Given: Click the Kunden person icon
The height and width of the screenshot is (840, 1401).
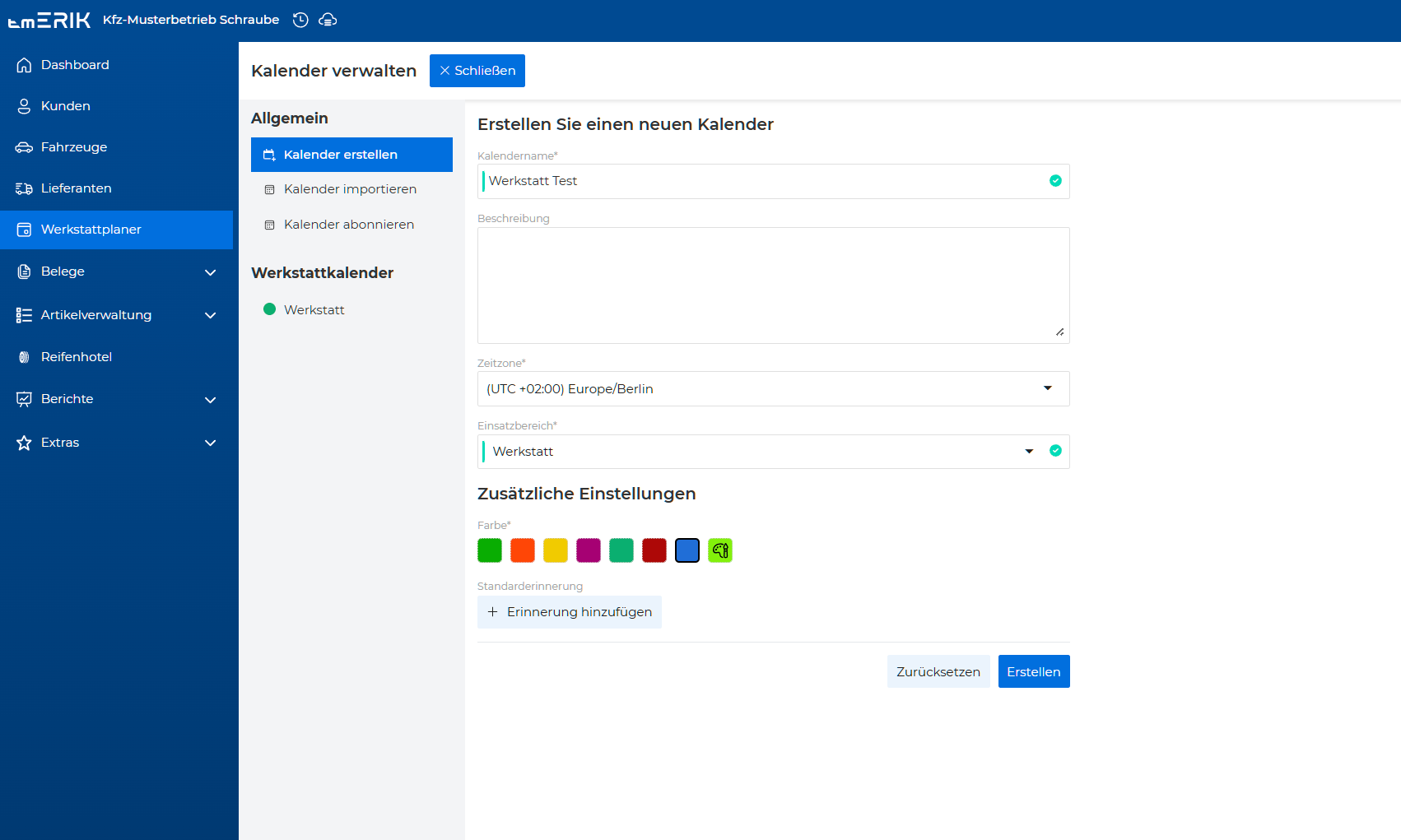Looking at the screenshot, I should [x=24, y=106].
